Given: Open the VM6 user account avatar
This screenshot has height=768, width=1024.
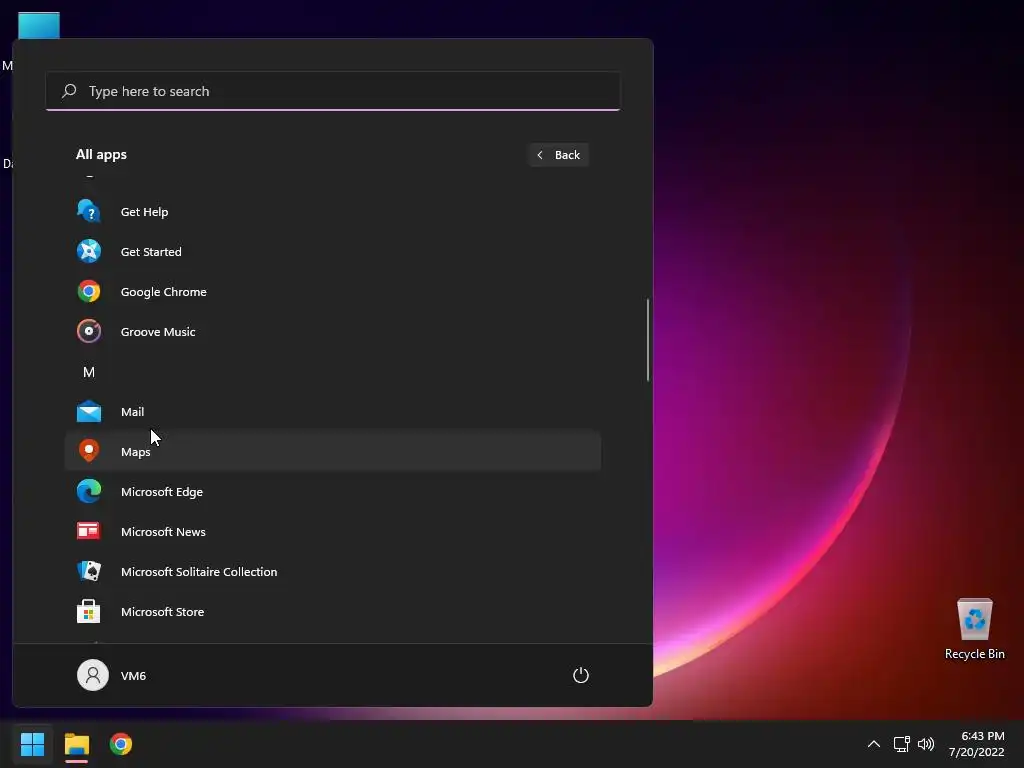Looking at the screenshot, I should tap(93, 675).
